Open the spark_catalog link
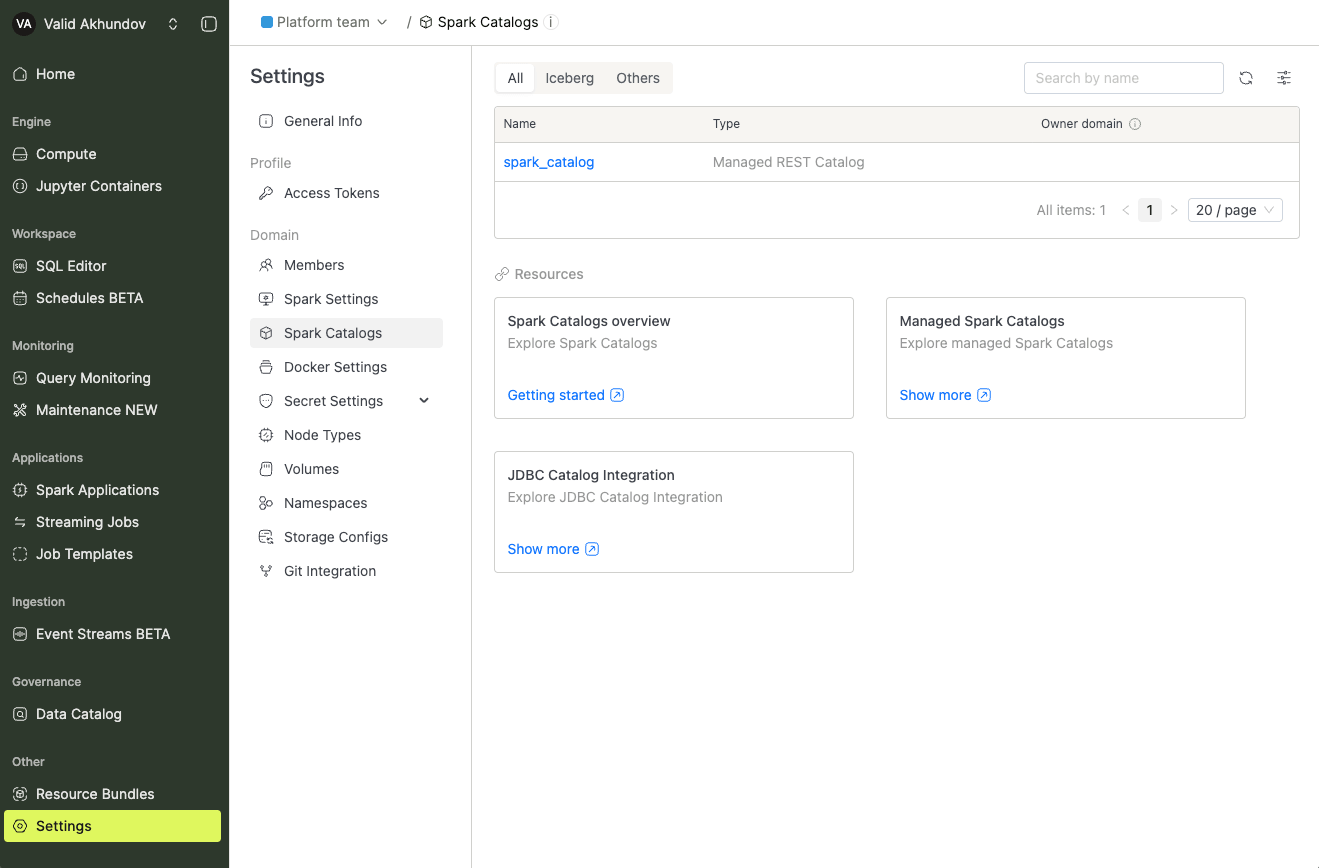This screenshot has width=1319, height=868. (549, 162)
